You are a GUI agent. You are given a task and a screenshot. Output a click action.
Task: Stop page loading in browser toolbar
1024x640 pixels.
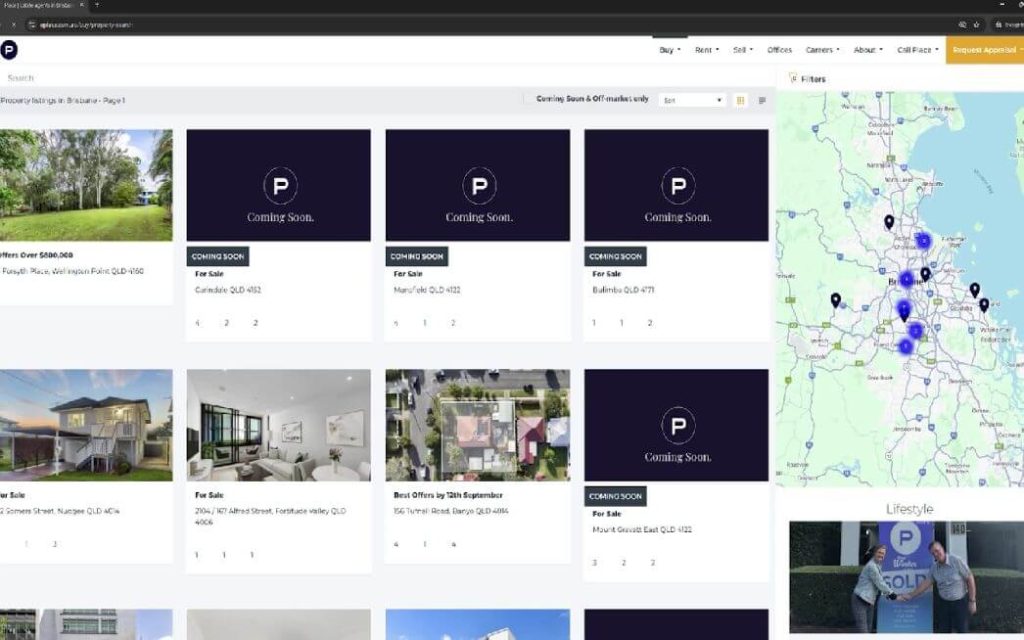click(x=13, y=24)
